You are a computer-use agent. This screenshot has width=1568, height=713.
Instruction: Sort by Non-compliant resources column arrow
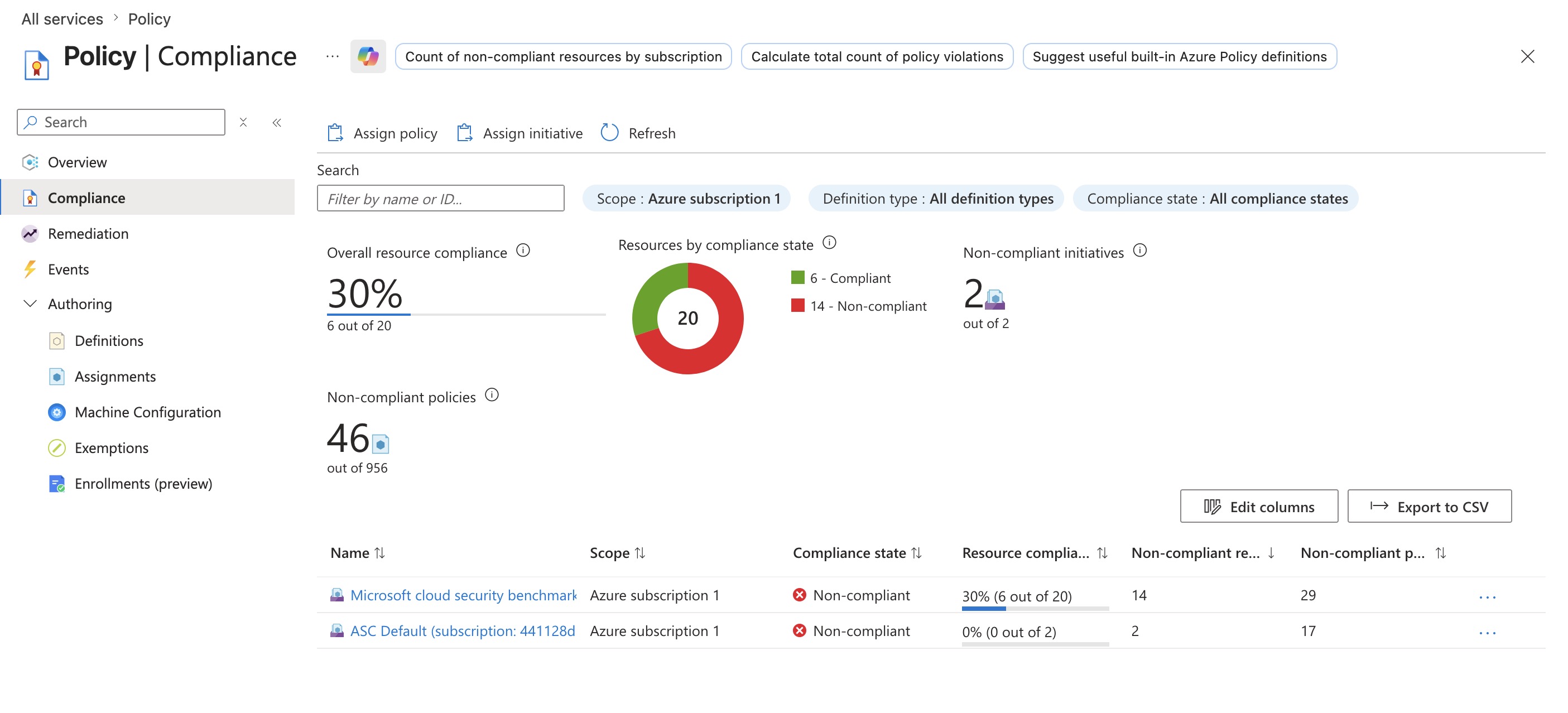[1271, 553]
